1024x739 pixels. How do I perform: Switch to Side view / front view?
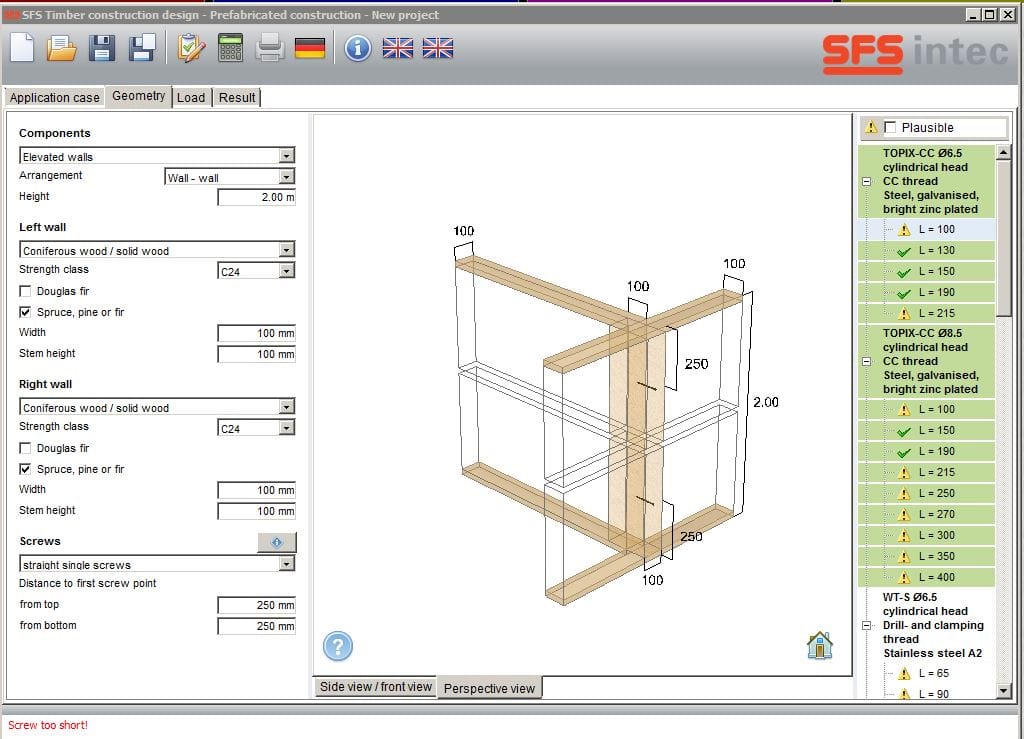coord(375,687)
